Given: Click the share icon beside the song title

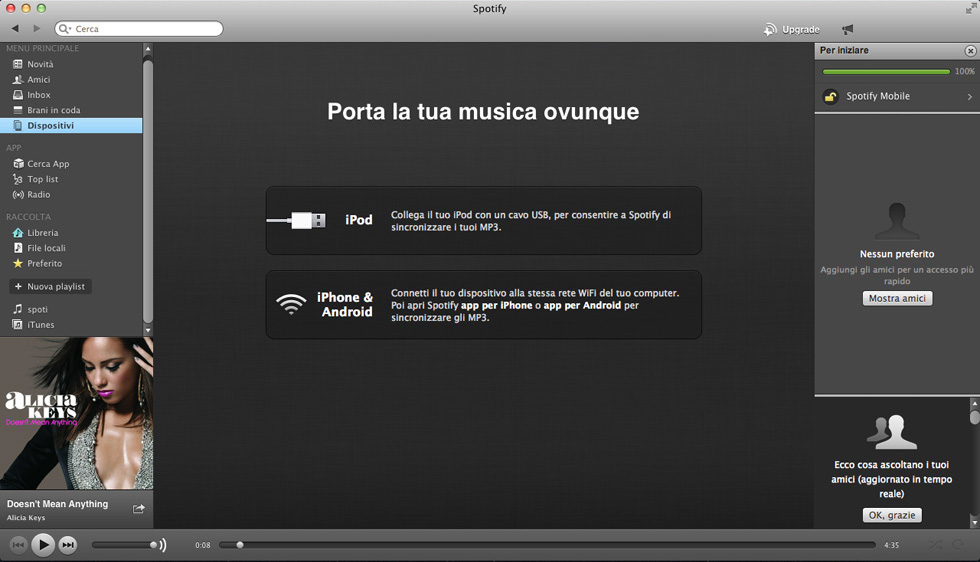Looking at the screenshot, I should click(139, 509).
